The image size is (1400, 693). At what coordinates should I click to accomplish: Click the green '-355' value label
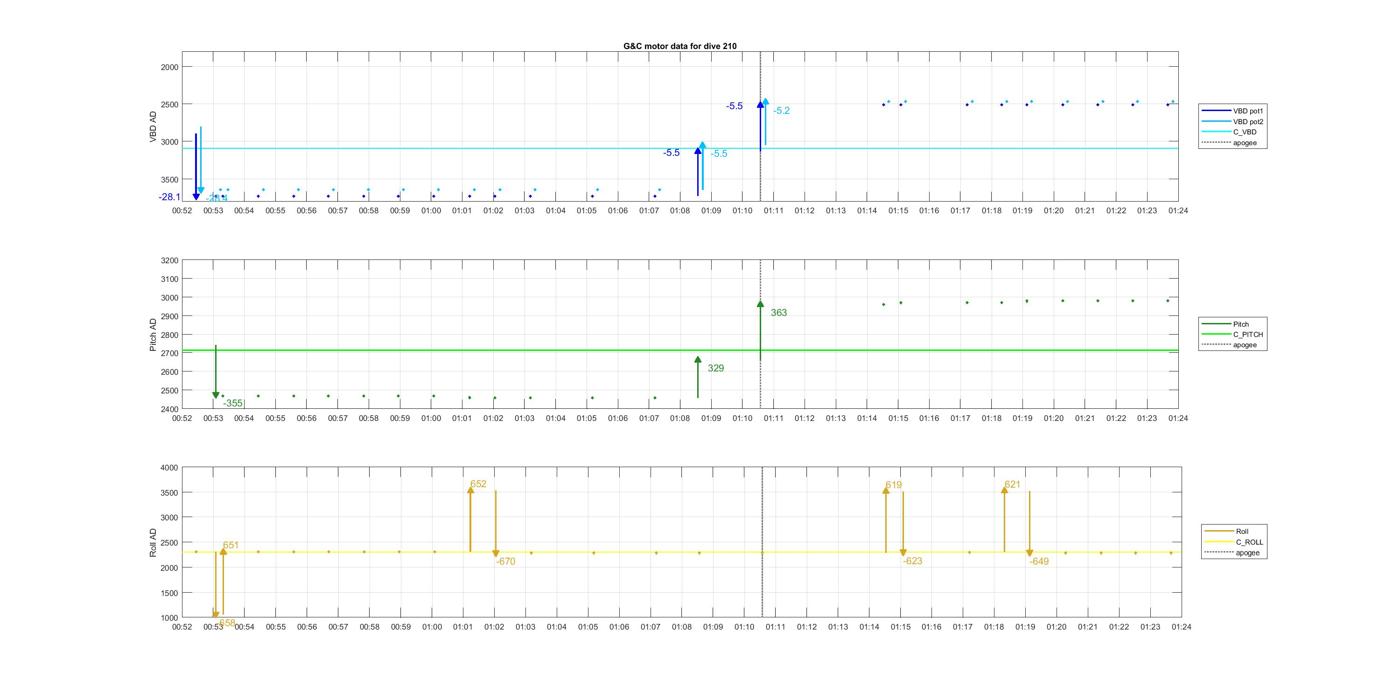click(233, 403)
